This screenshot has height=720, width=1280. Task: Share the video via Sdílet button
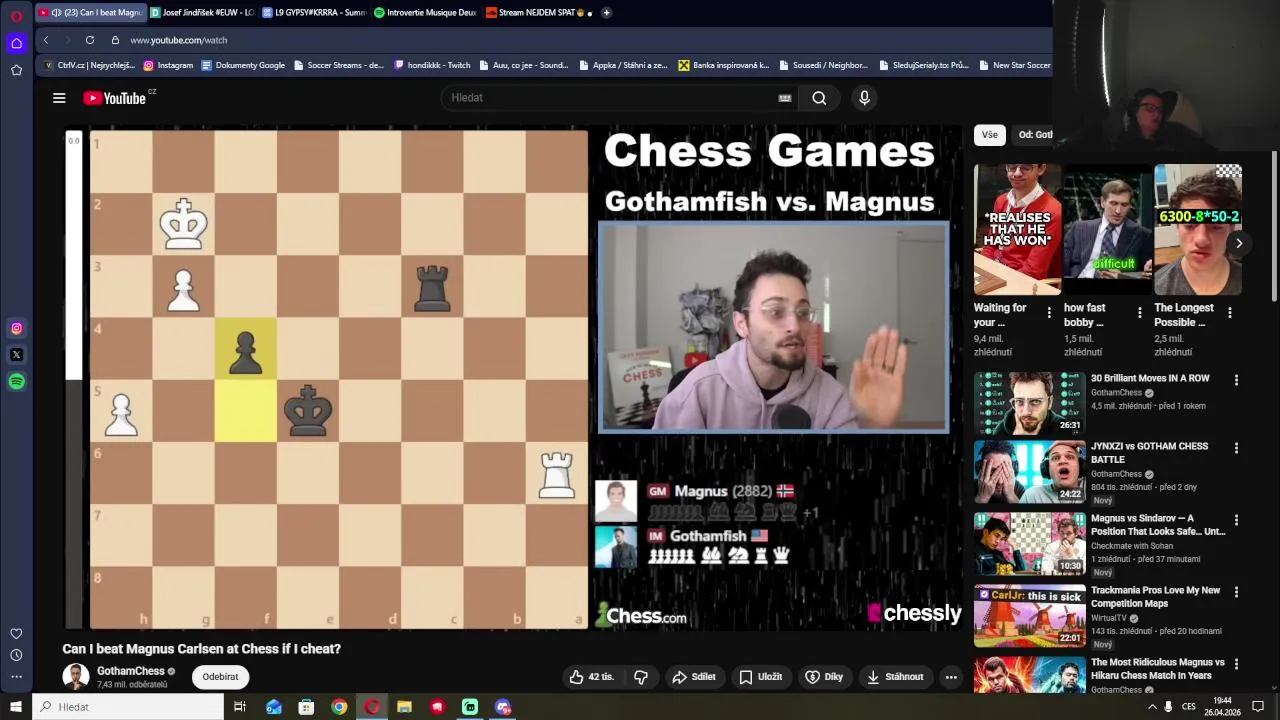[694, 677]
